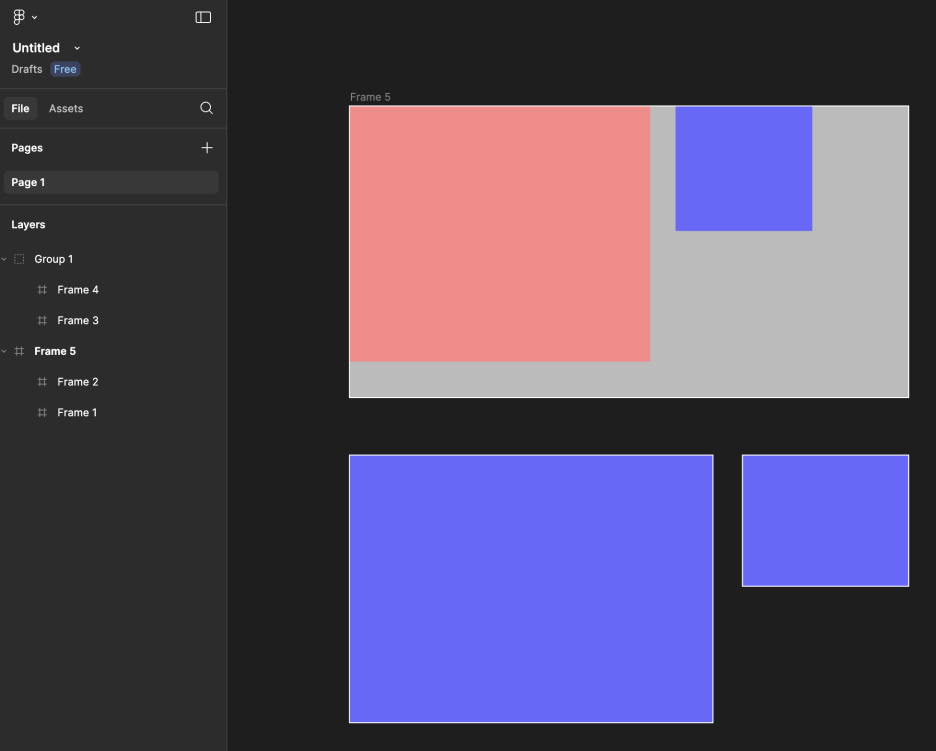Collapse the Group 1 layer tree
936x751 pixels.
tap(4, 259)
